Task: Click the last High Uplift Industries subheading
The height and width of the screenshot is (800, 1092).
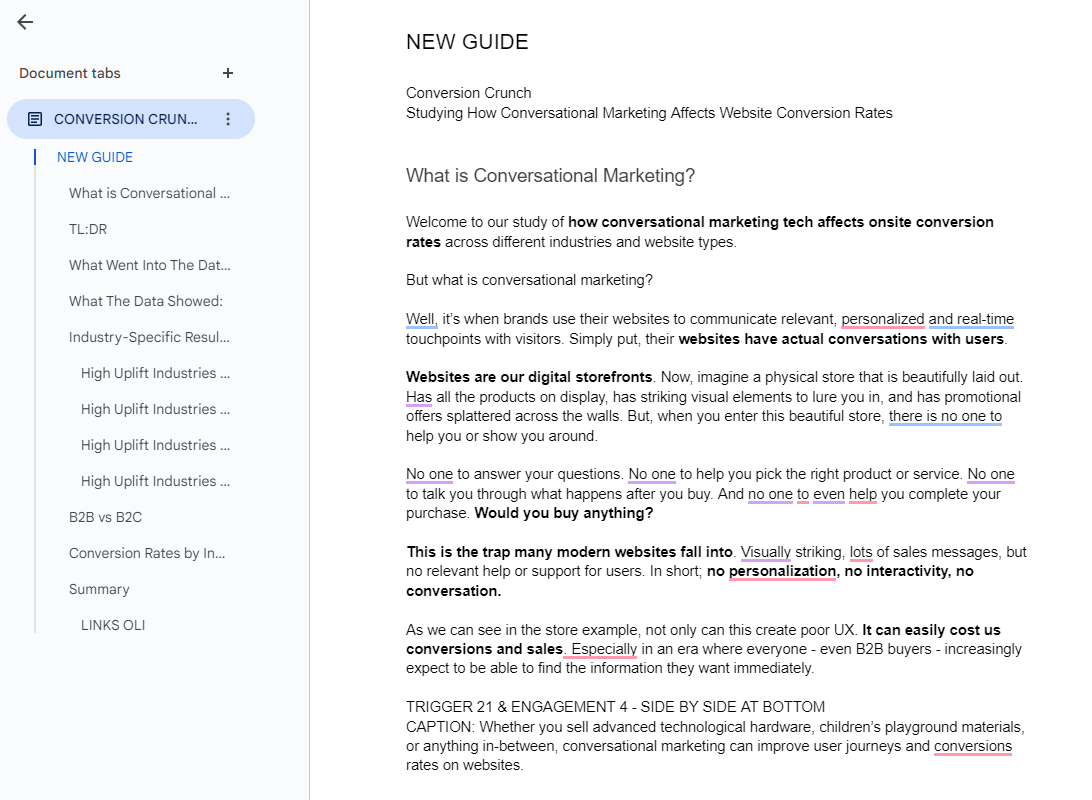Action: tap(155, 481)
